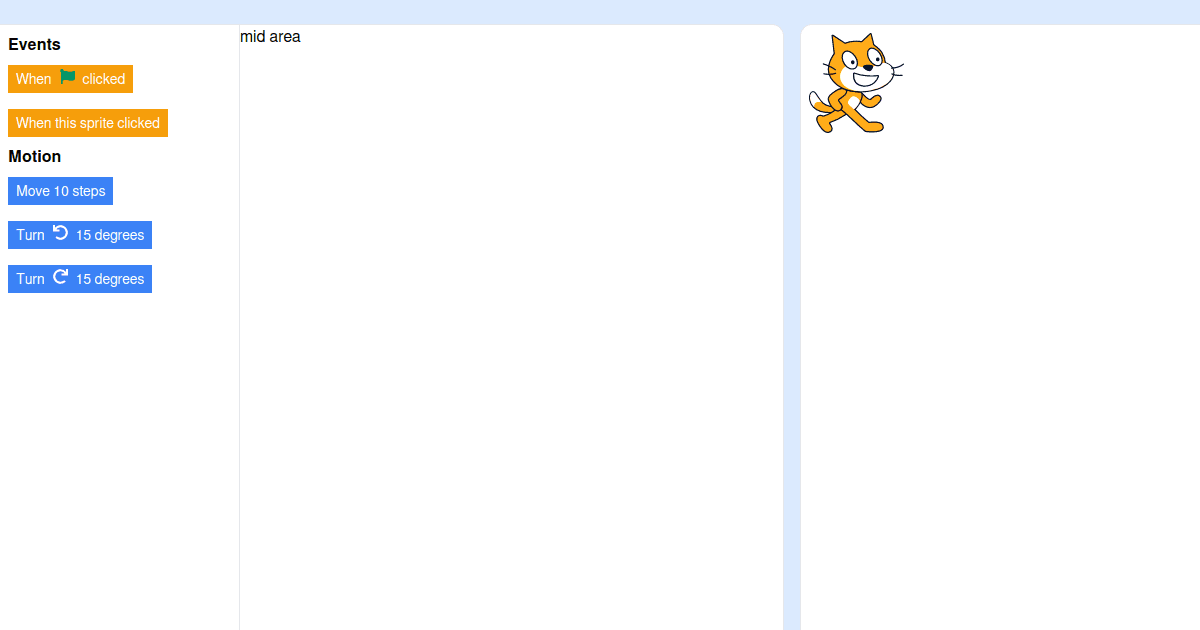
Task: Click the flag inside the When clicked block
Action: [x=66, y=75]
